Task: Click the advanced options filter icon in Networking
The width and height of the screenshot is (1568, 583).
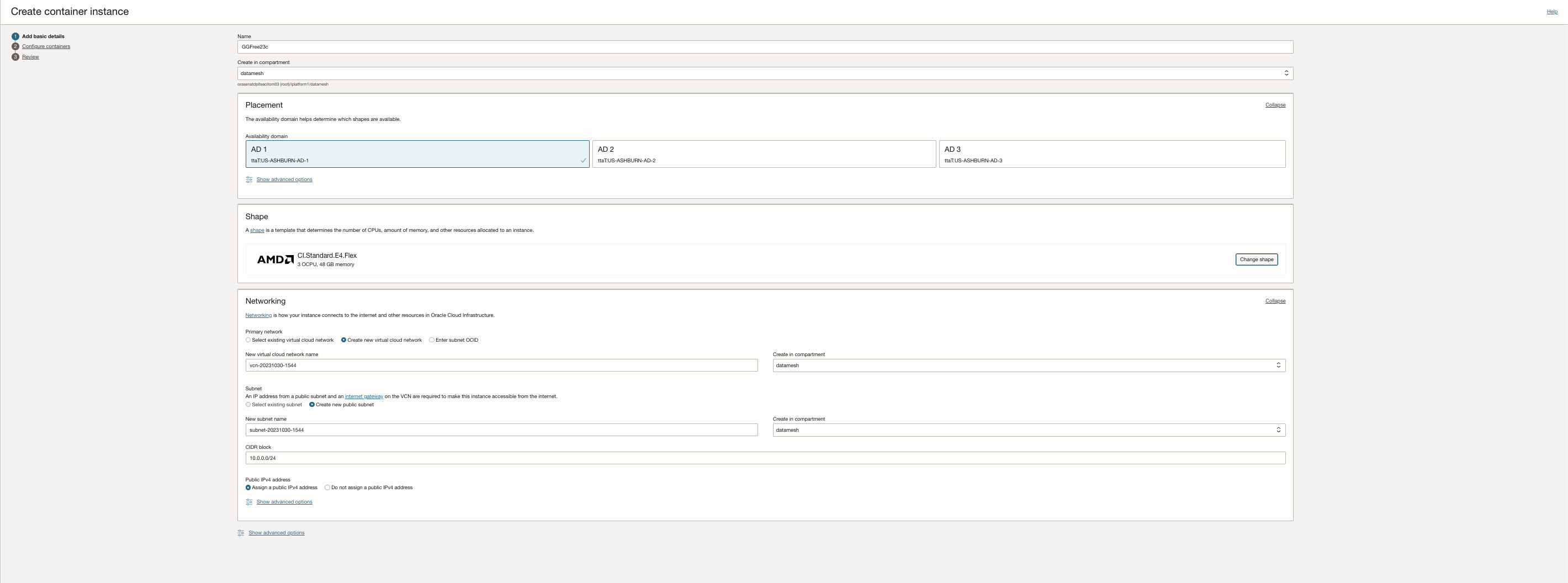Action: click(248, 501)
